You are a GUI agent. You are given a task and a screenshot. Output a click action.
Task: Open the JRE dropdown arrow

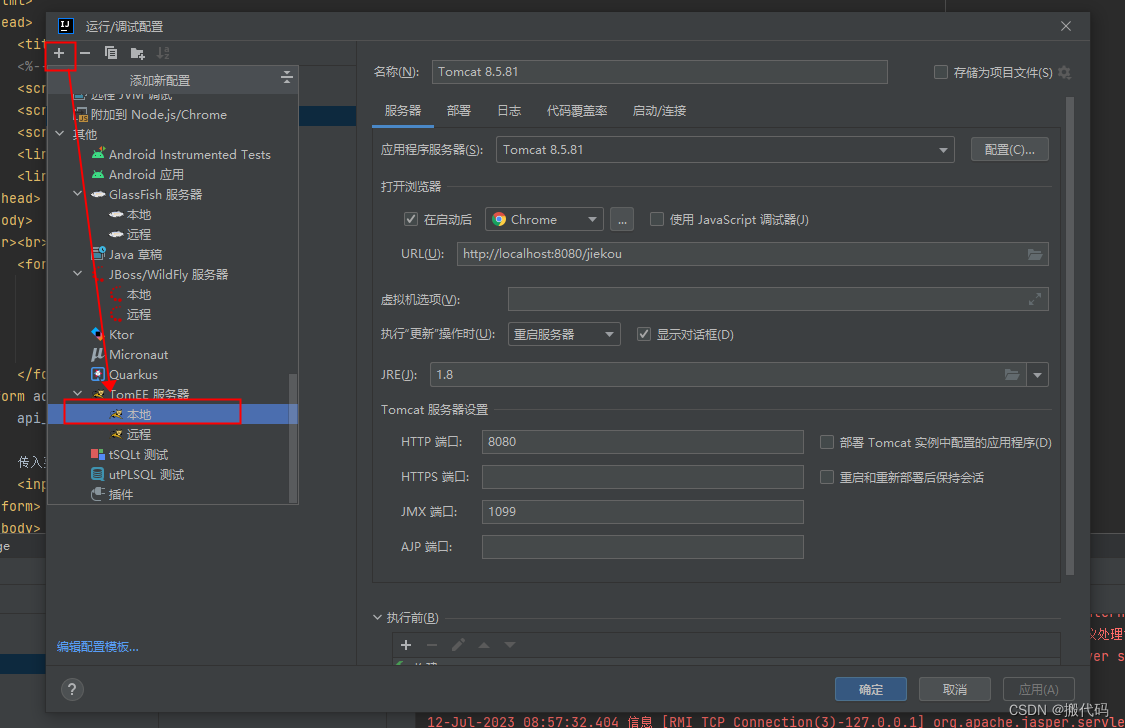click(1037, 374)
